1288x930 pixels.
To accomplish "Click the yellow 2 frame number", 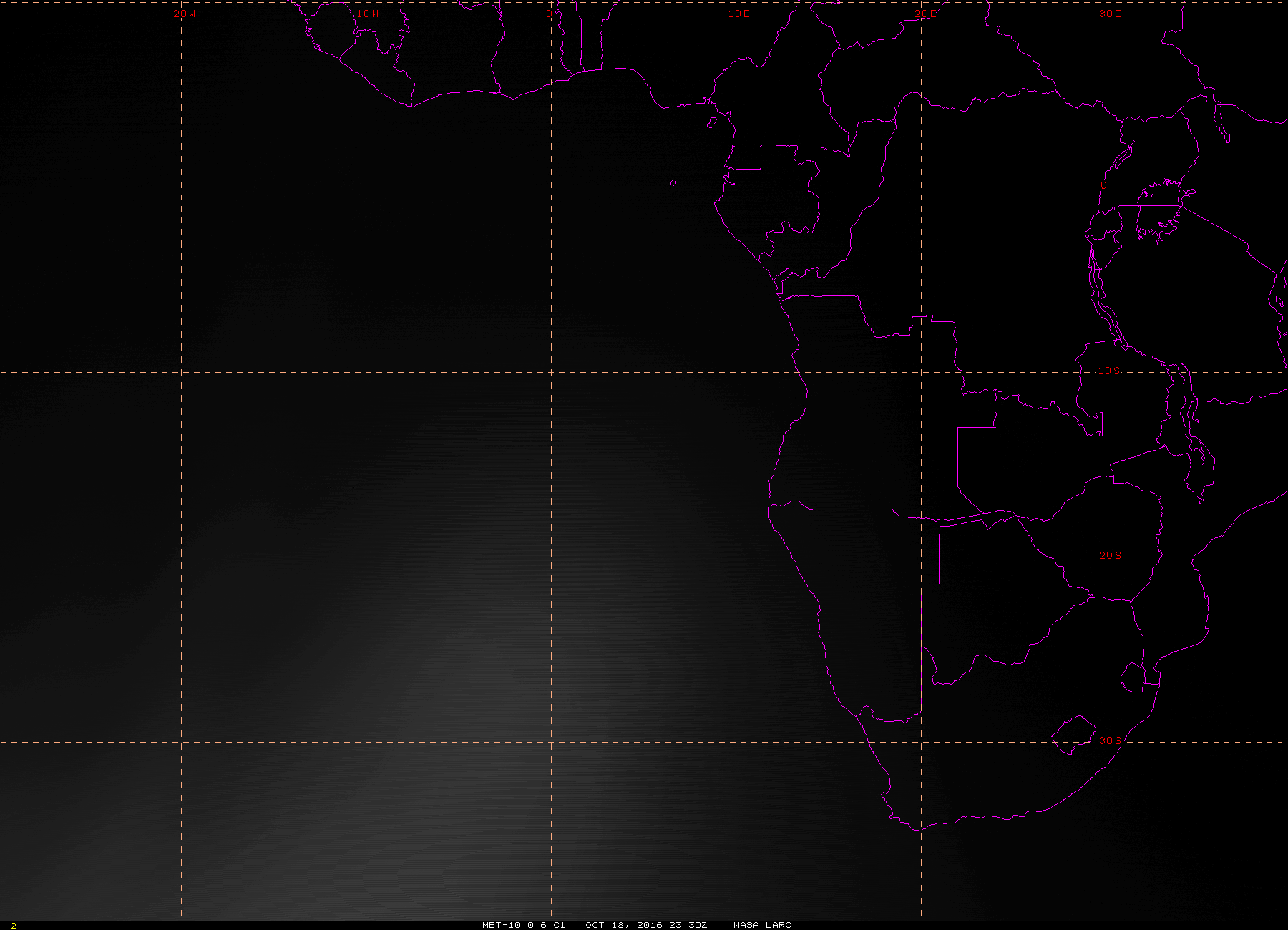I will pos(14,926).
